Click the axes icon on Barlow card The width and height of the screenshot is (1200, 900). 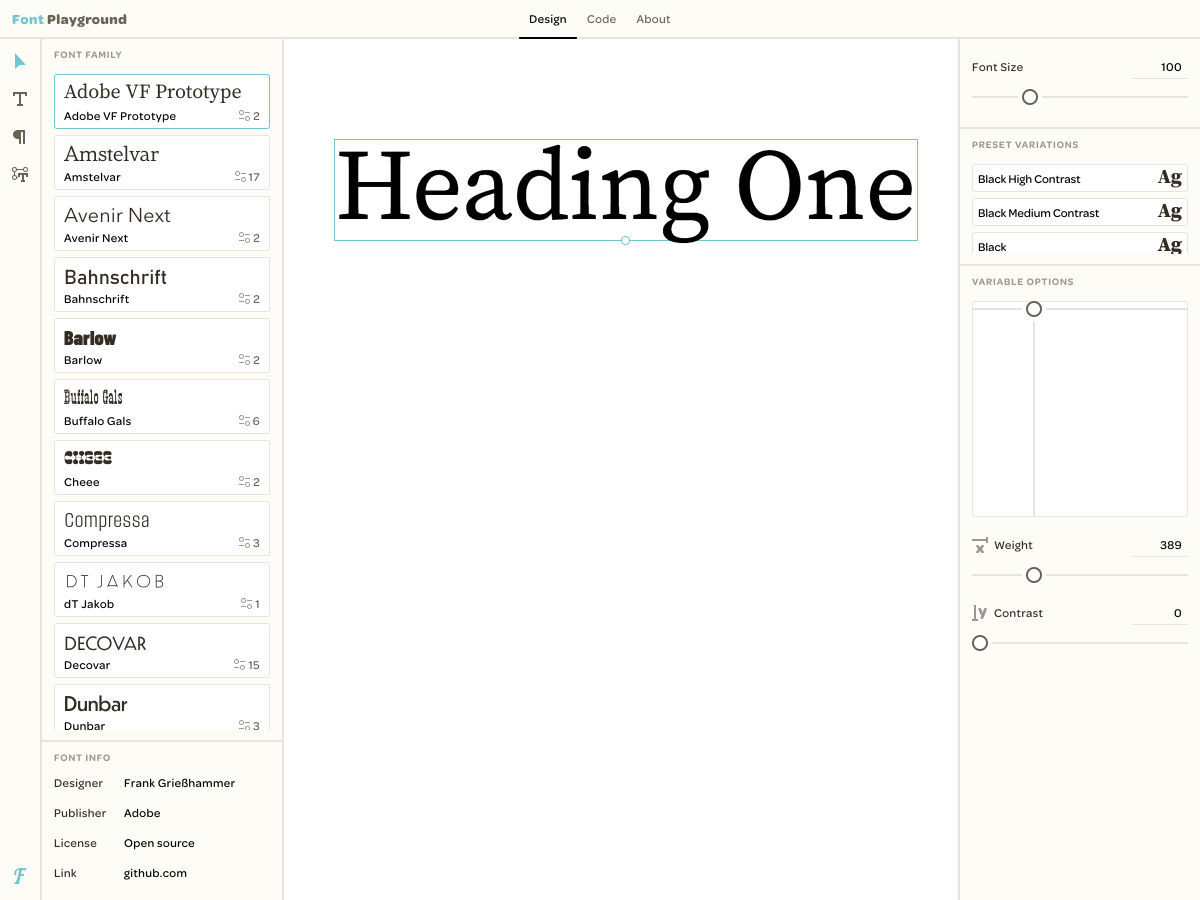pos(244,360)
